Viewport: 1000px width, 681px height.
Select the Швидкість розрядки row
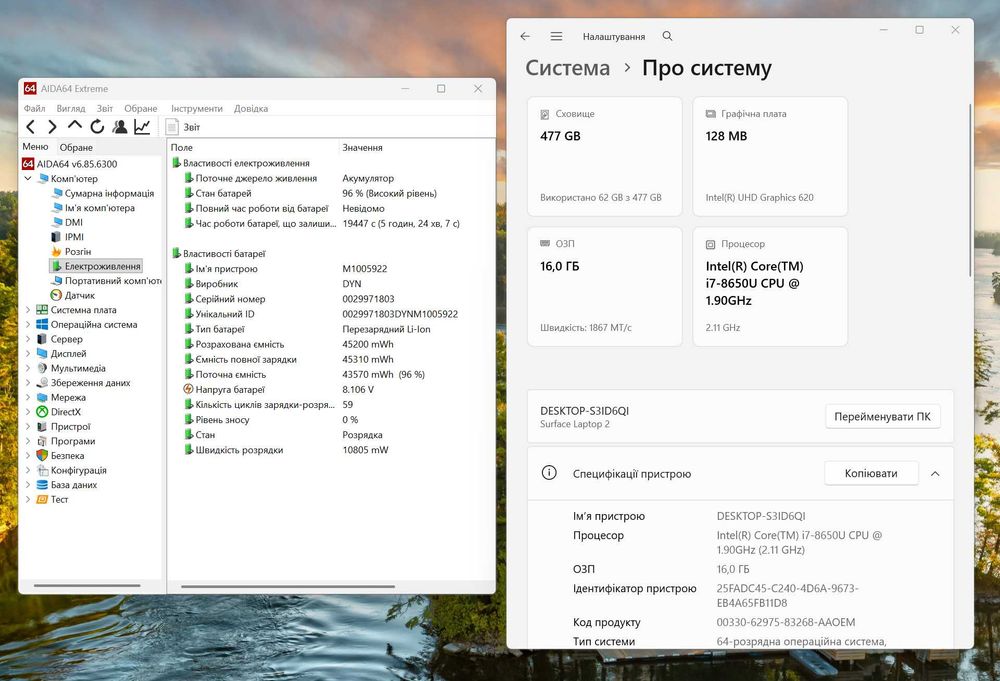tap(332, 450)
